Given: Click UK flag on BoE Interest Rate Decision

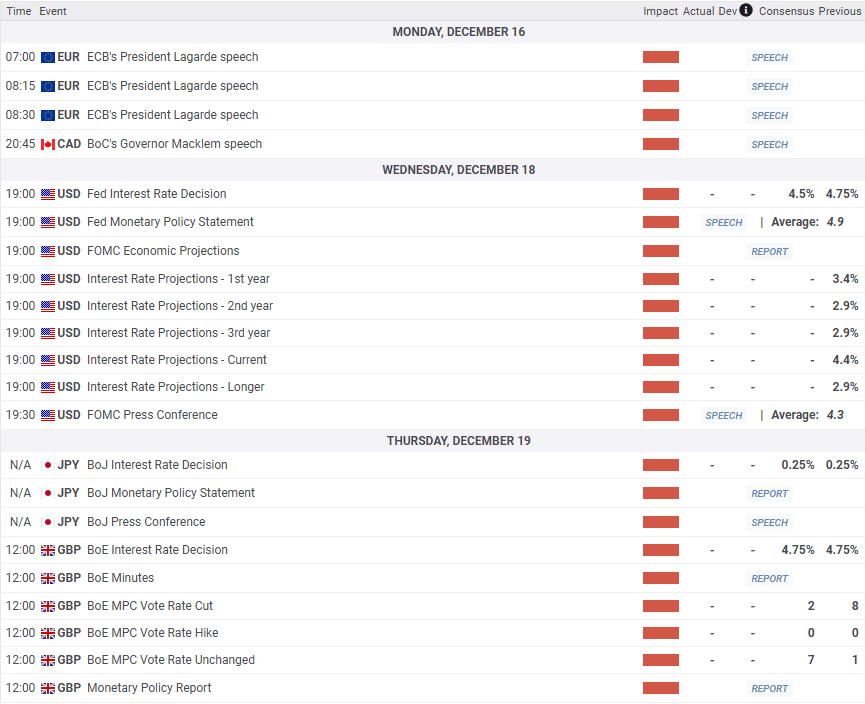Looking at the screenshot, I should 48,550.
